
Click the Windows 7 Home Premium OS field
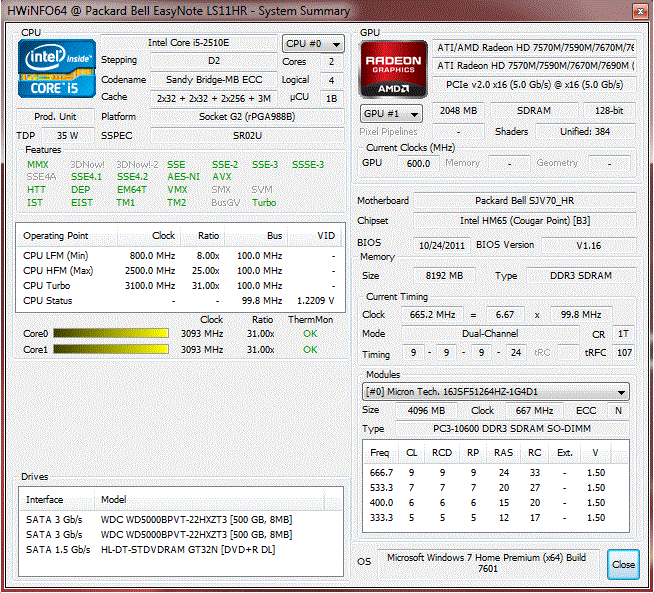tap(487, 563)
